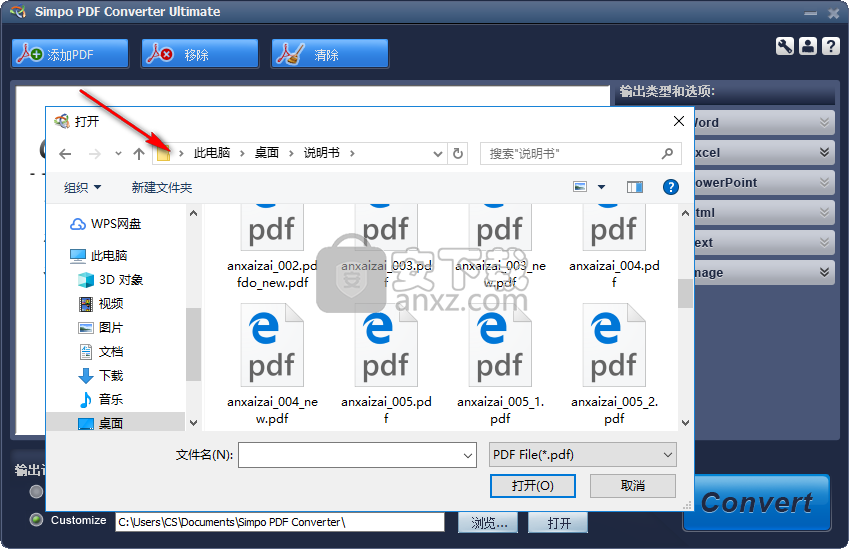
Task: Click the folder icon in address bar
Action: (164, 154)
